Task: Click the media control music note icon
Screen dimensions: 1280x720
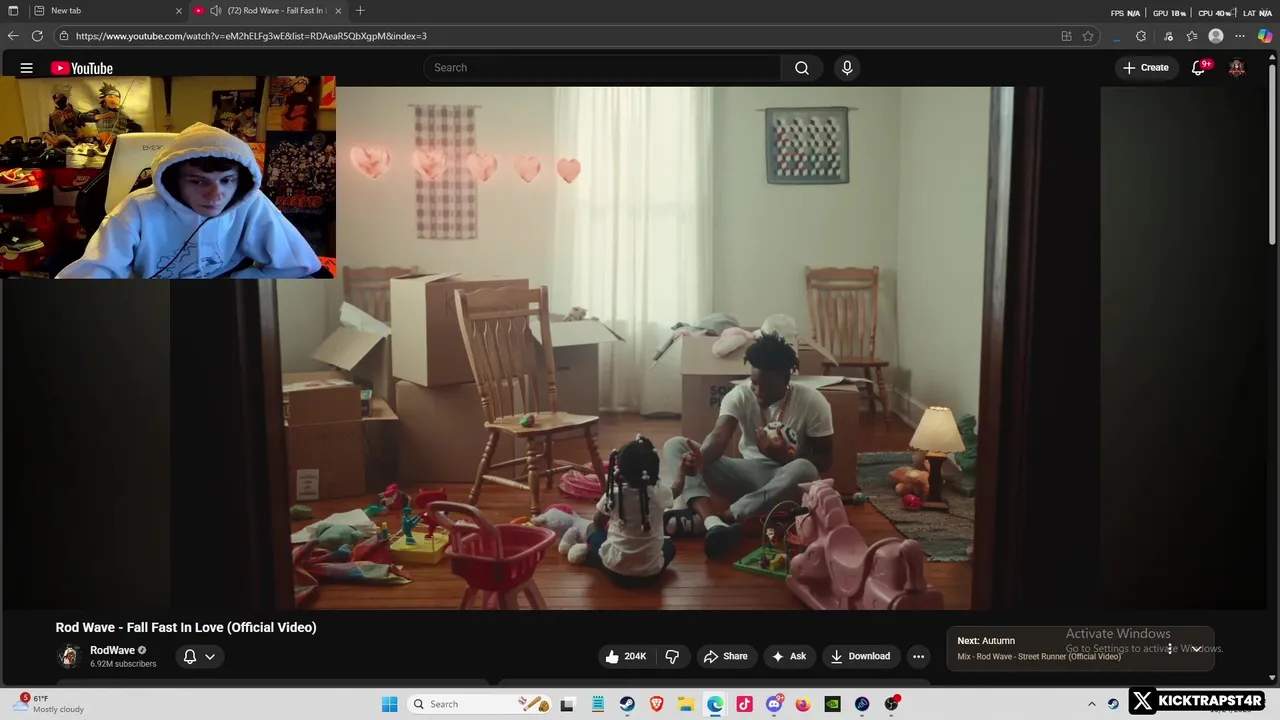Action: (1167, 36)
